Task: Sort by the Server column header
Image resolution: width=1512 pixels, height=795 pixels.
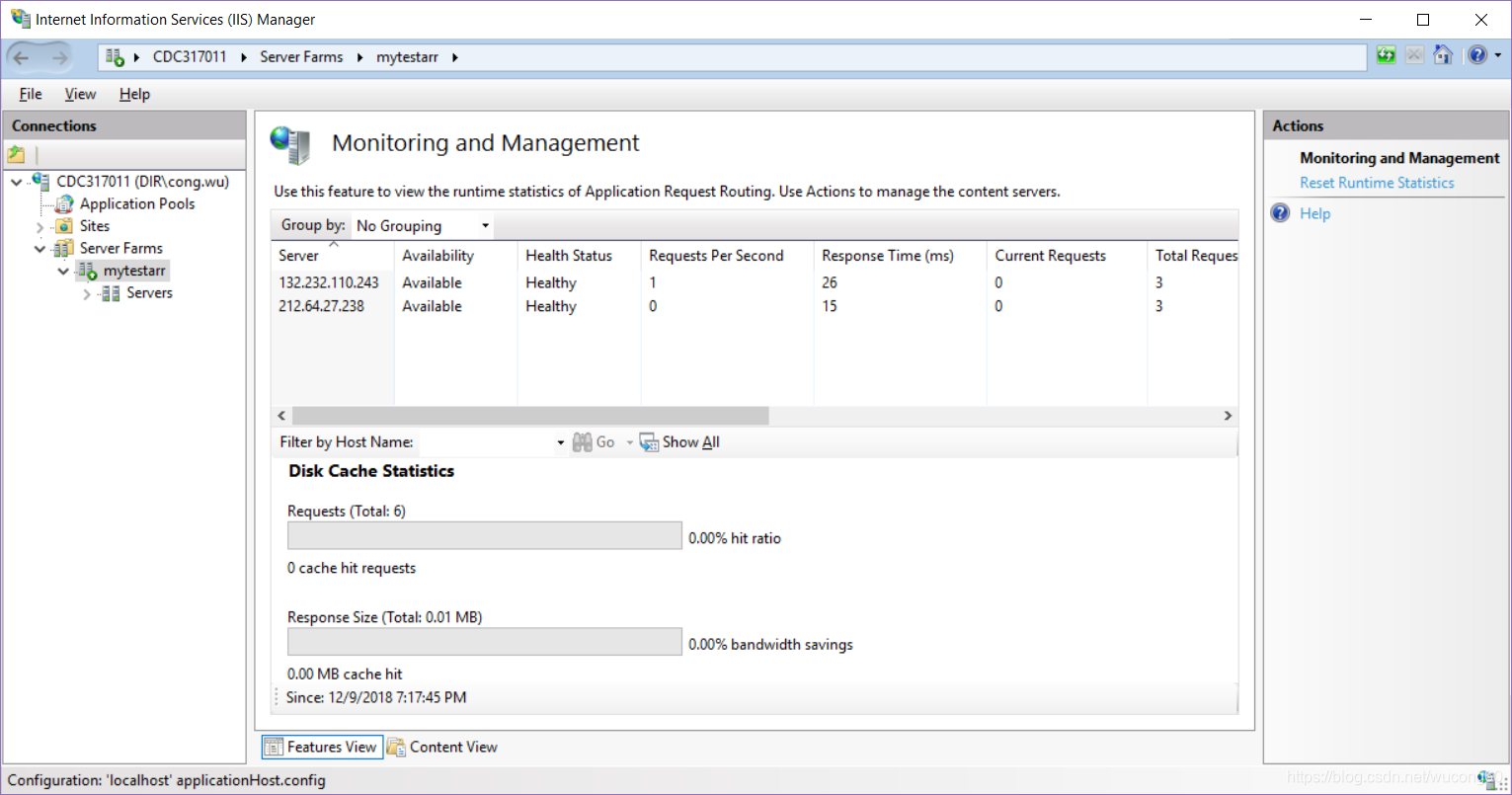Action: click(x=333, y=255)
